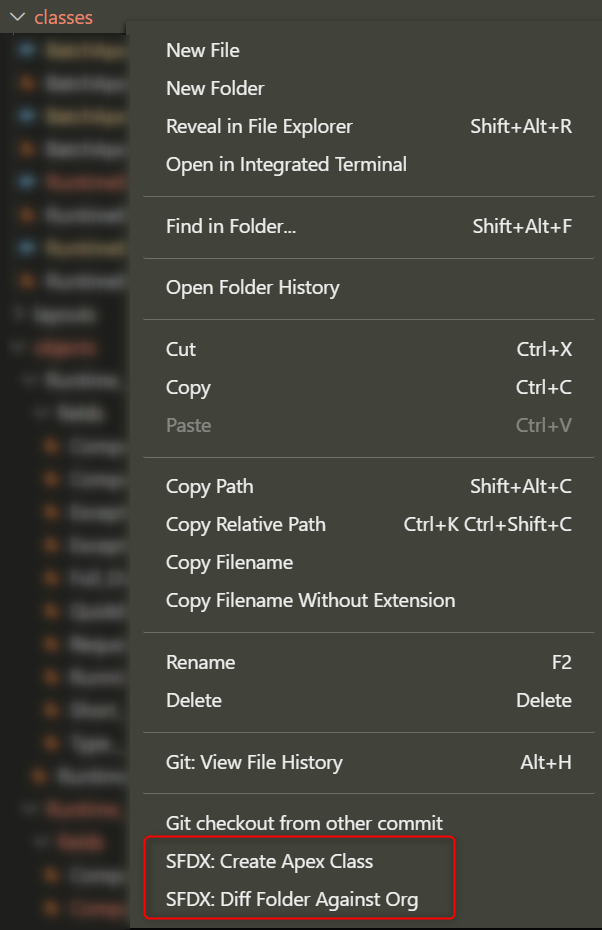Cut the selected folder

click(x=180, y=349)
